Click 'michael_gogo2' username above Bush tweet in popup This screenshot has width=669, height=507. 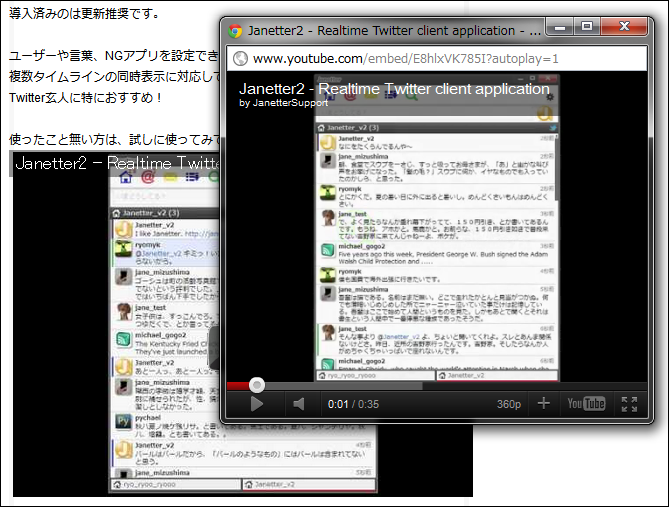pos(362,246)
